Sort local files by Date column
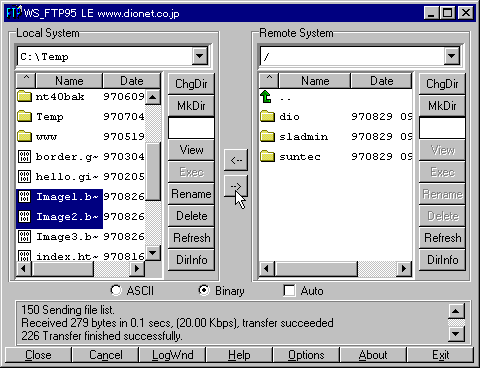Image resolution: width=480 pixels, height=368 pixels. click(x=132, y=81)
